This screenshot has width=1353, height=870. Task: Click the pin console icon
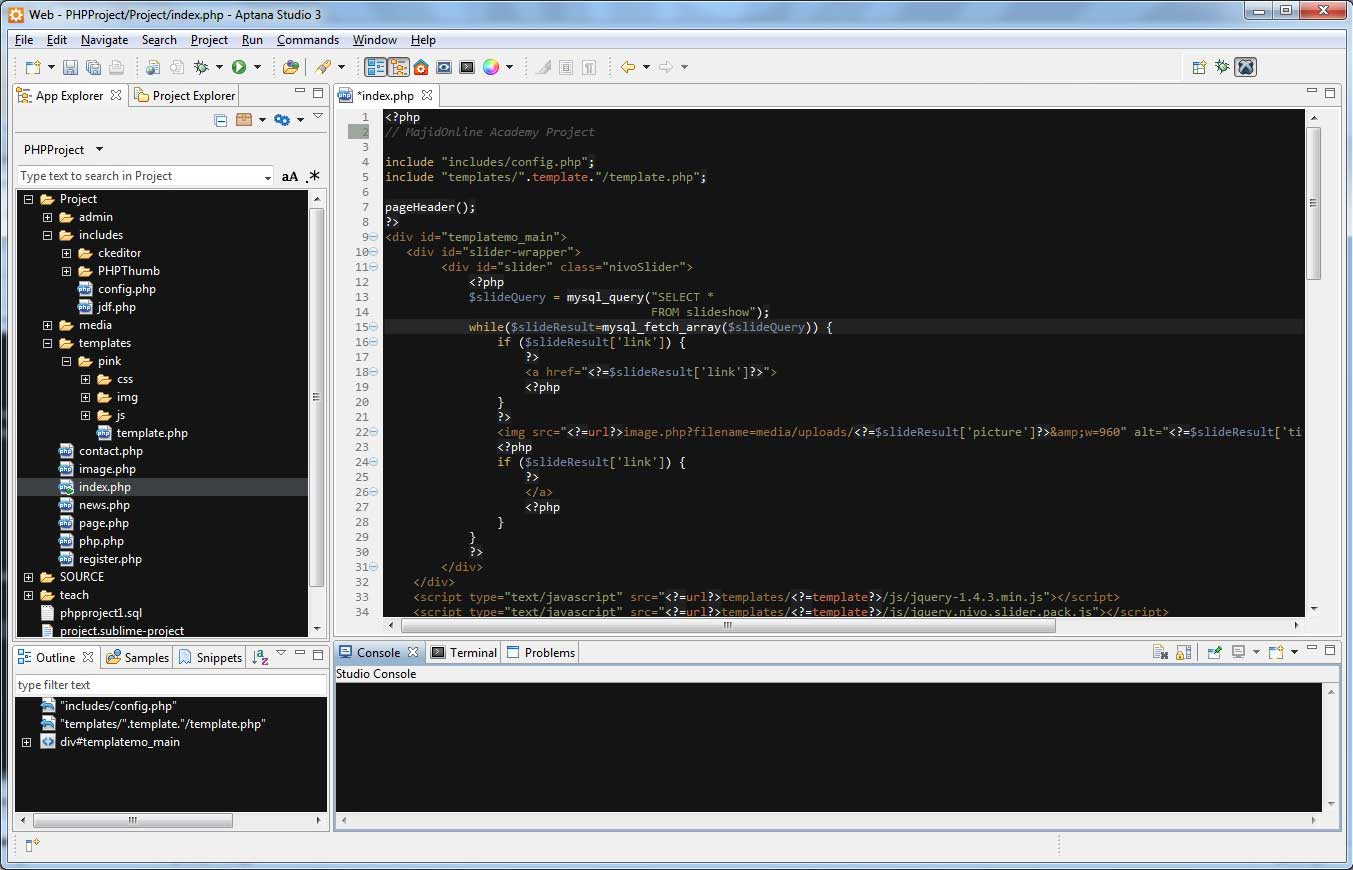coord(1214,652)
